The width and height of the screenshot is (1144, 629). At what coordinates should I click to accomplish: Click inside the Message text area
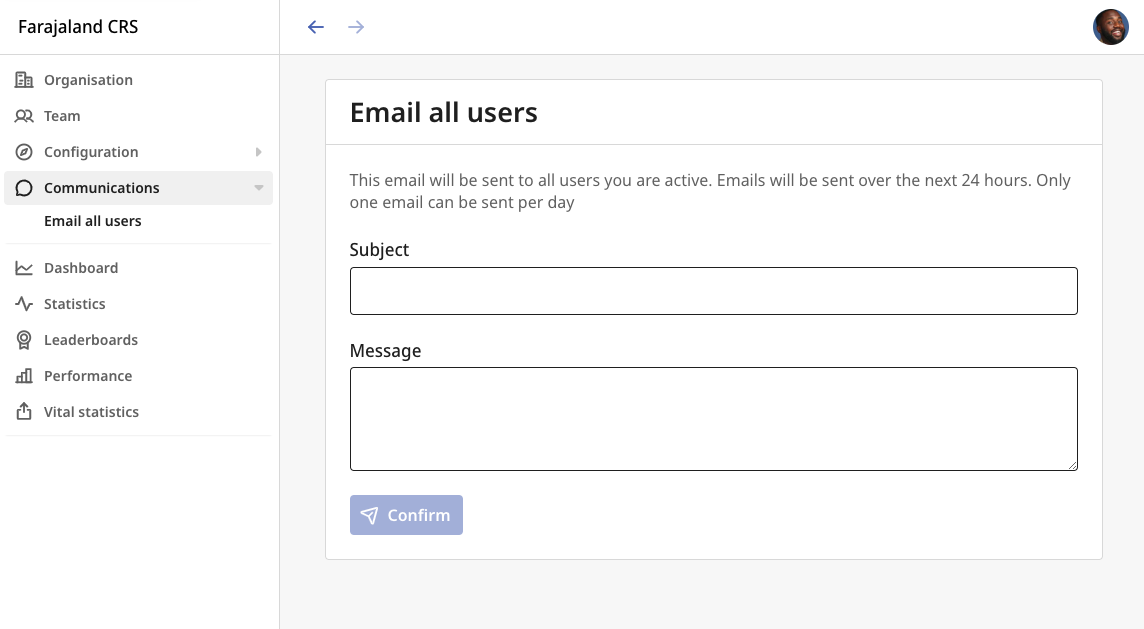pyautogui.click(x=713, y=418)
